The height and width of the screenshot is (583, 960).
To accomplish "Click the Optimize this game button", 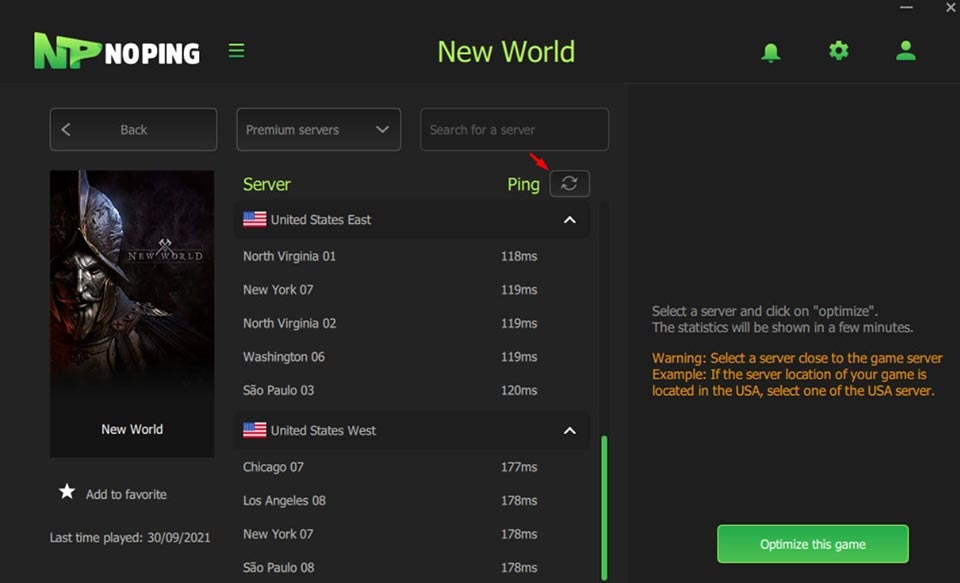I will click(812, 544).
